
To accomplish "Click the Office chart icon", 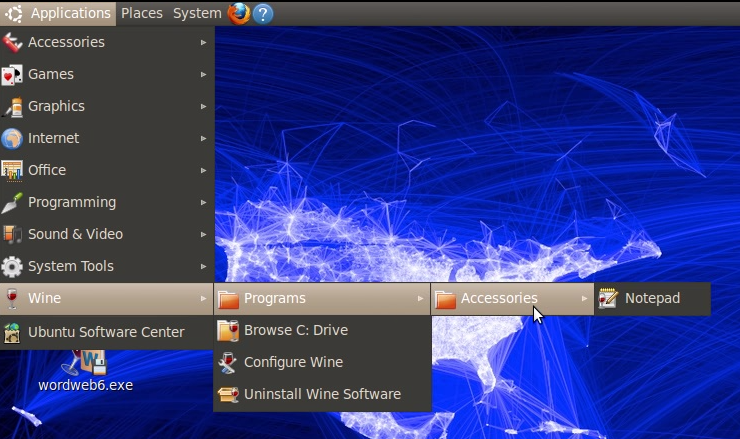I will point(12,170).
